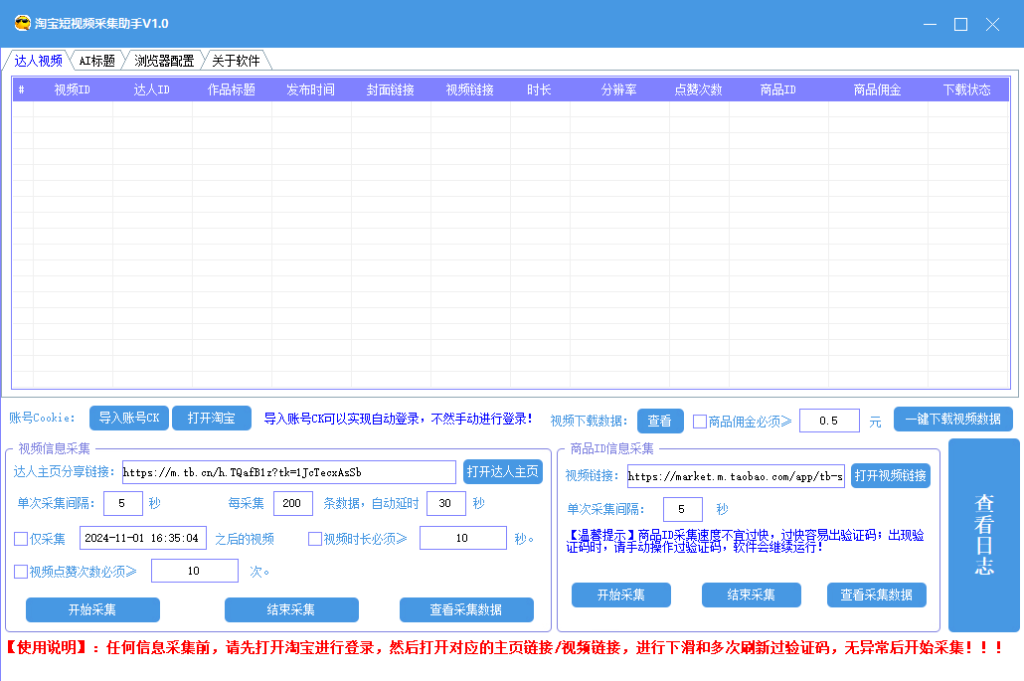1024x681 pixels.
Task: Click the date field 2024-11-01 16:35:04
Action: click(143, 538)
